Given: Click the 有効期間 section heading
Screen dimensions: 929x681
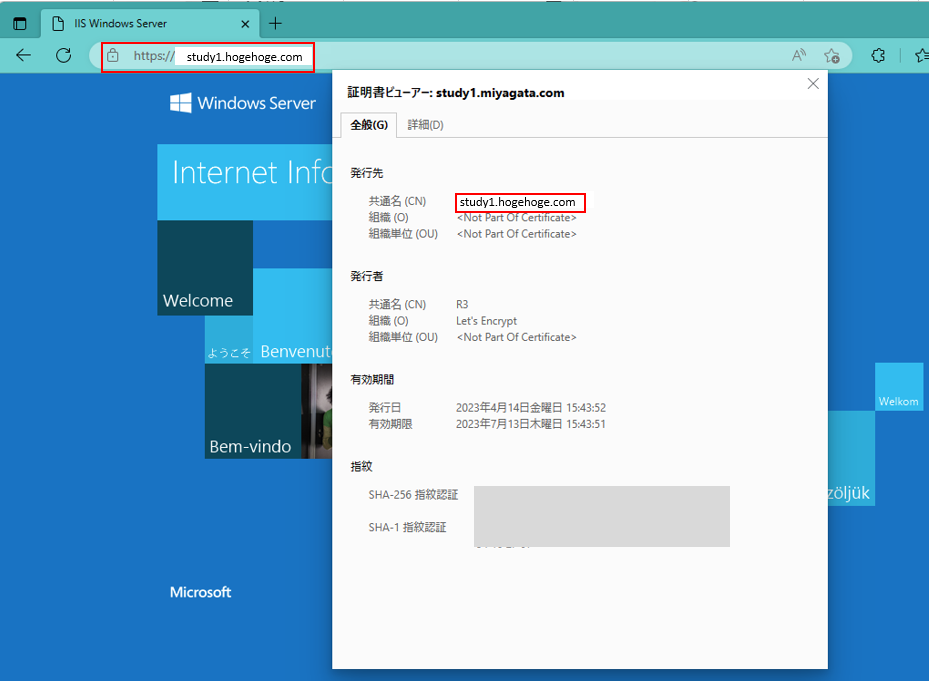Looking at the screenshot, I should pyautogui.click(x=372, y=379).
